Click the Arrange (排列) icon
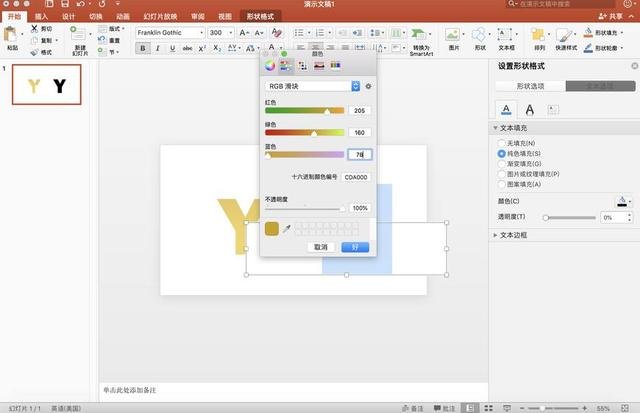Image resolution: width=640 pixels, height=413 pixels. pos(538,35)
